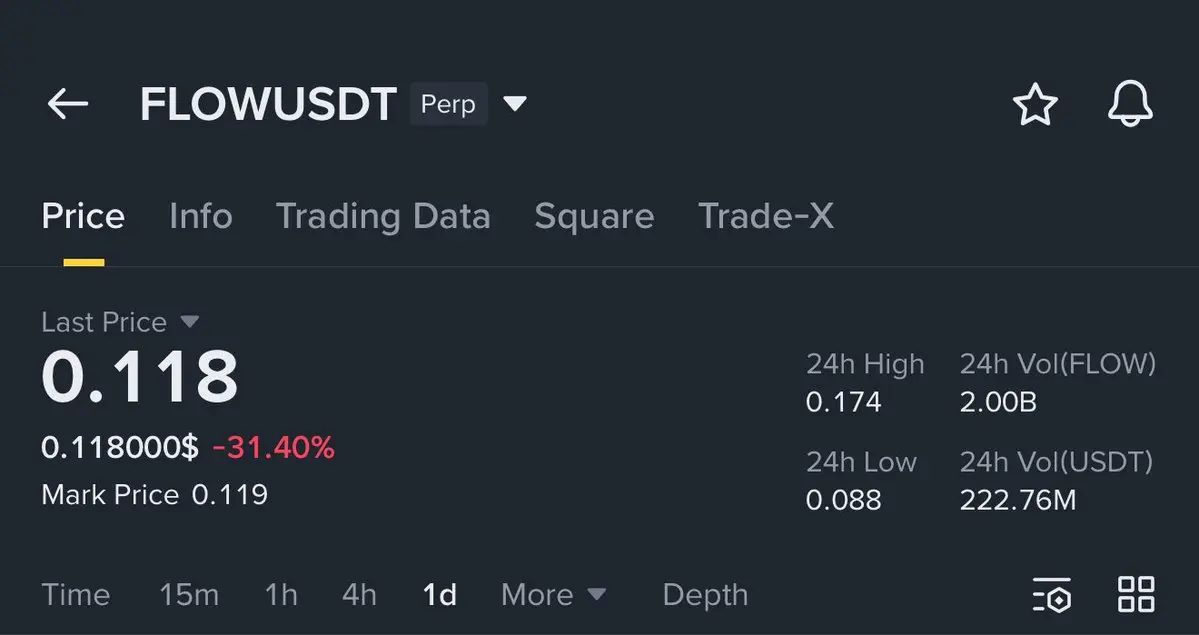Select the 1d timeframe
1199x635 pixels.
439,595
